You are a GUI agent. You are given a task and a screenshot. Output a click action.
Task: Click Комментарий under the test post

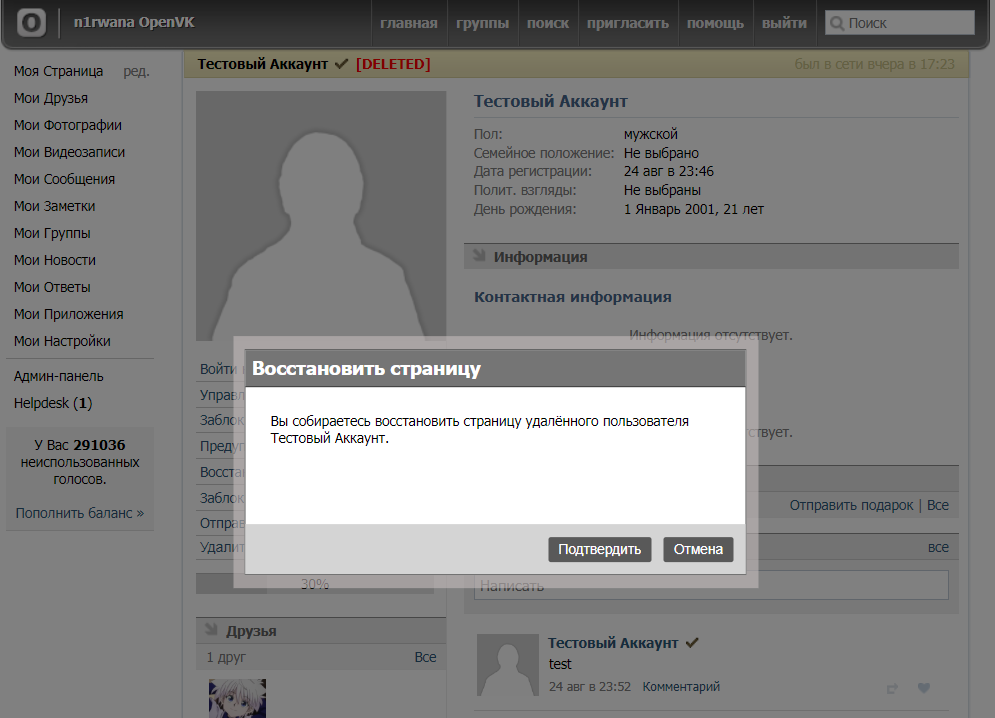681,687
